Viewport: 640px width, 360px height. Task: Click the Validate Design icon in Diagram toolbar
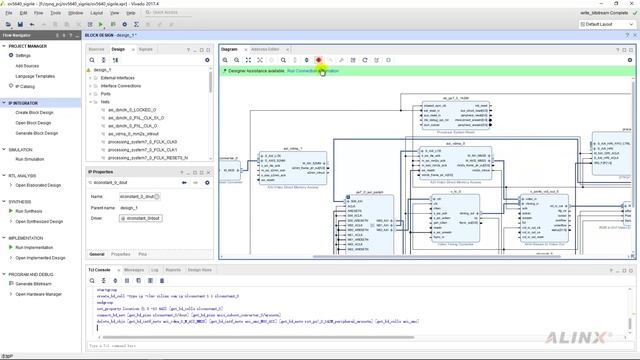[353, 60]
